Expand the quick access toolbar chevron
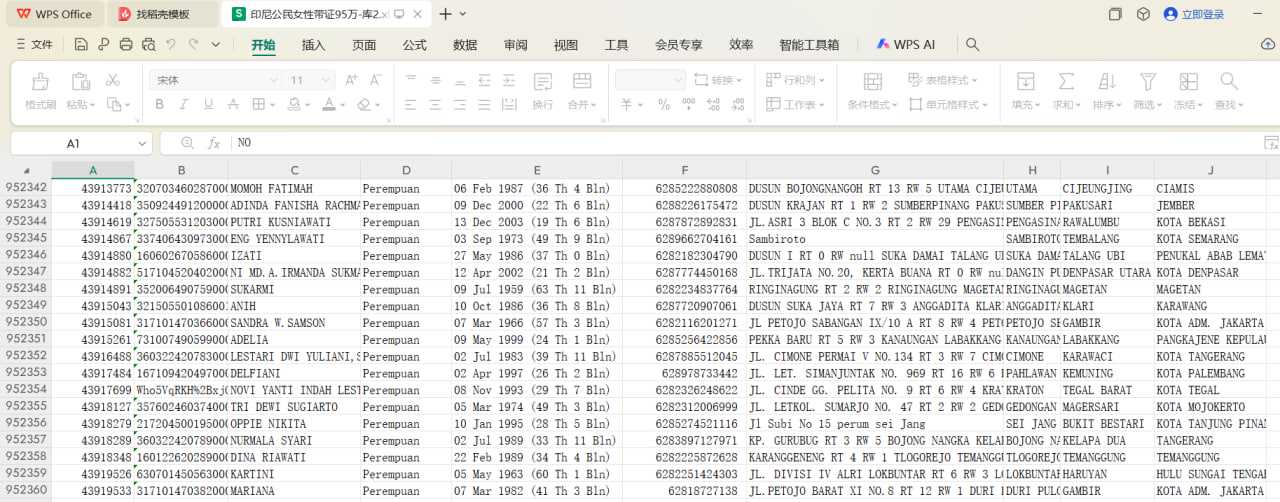This screenshot has width=1280, height=502. [x=217, y=45]
